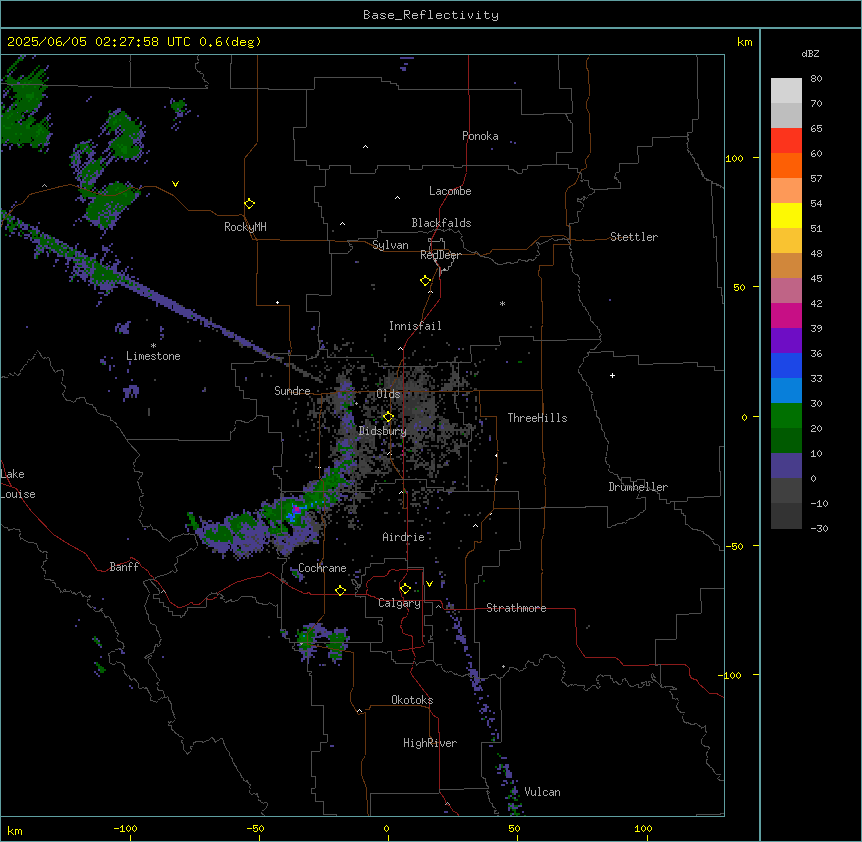Click the ThreeHills label
Viewport: 862px width, 842px height.
point(537,418)
